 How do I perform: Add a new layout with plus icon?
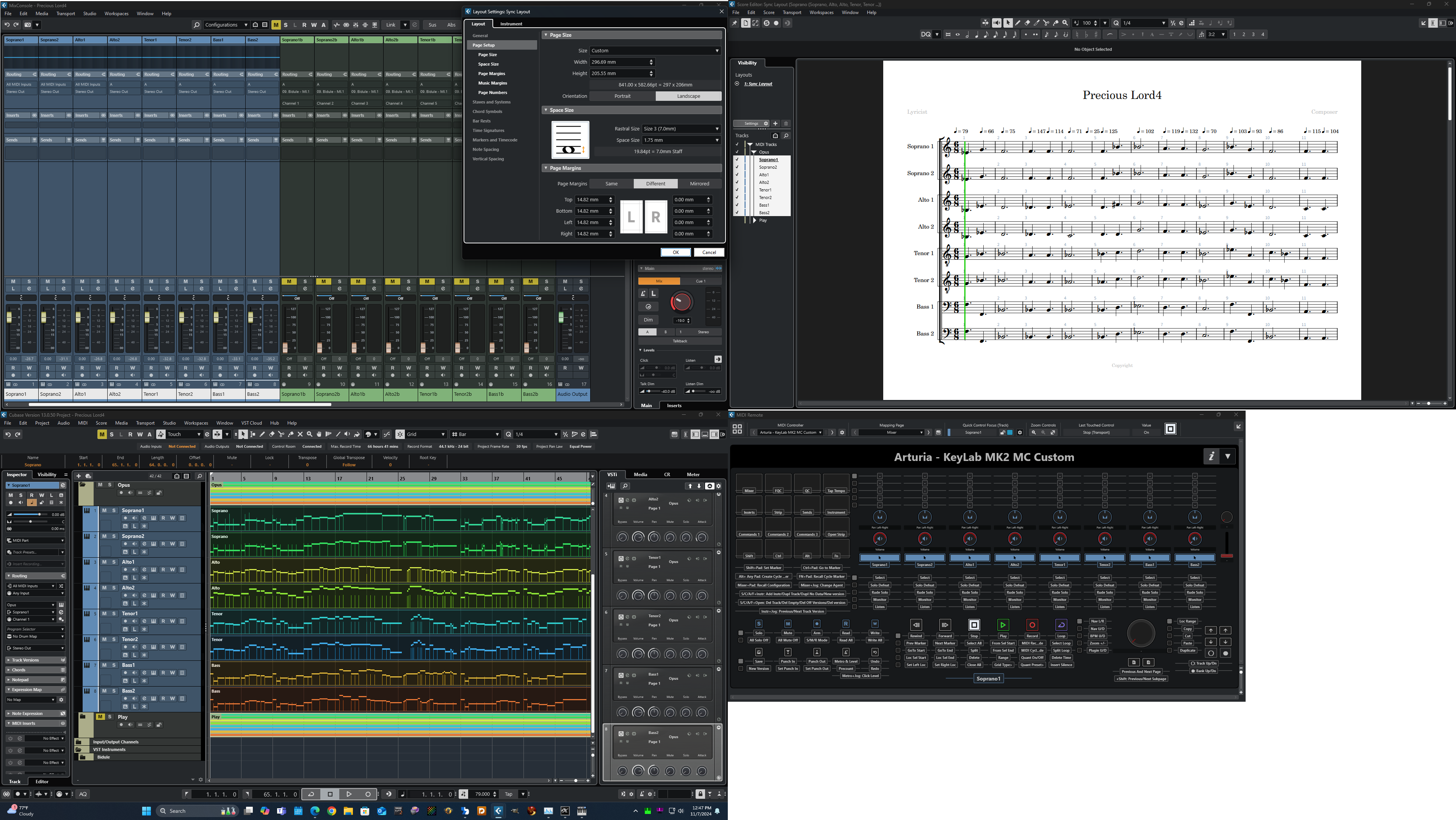pyautogui.click(x=776, y=124)
